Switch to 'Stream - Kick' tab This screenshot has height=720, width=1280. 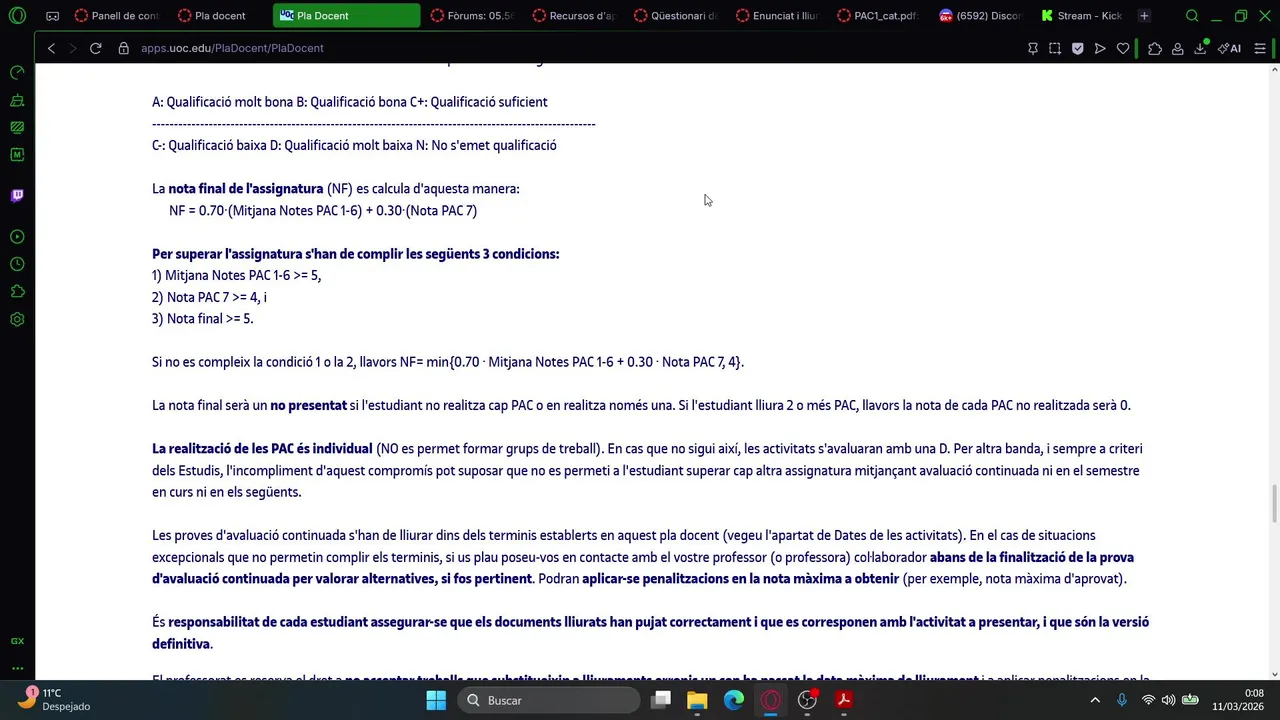pyautogui.click(x=1083, y=16)
